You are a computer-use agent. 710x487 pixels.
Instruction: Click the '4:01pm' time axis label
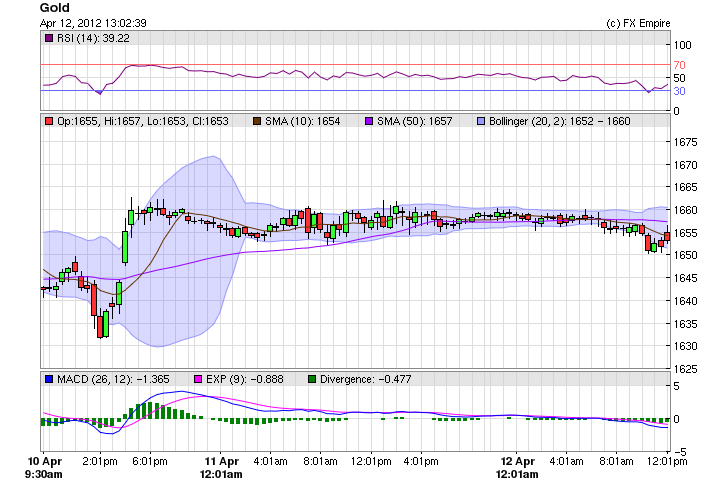[421, 461]
